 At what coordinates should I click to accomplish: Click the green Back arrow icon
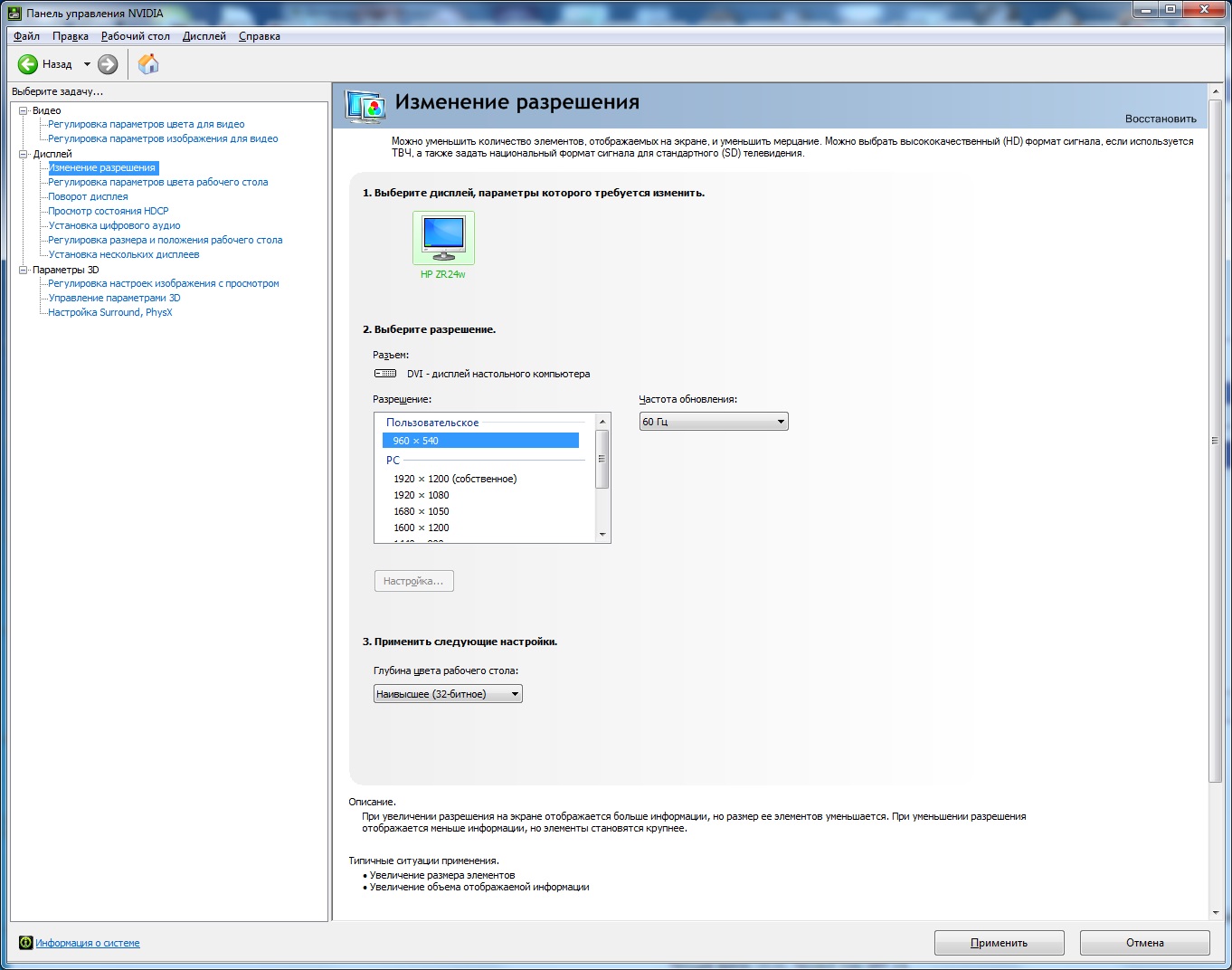pos(28,64)
